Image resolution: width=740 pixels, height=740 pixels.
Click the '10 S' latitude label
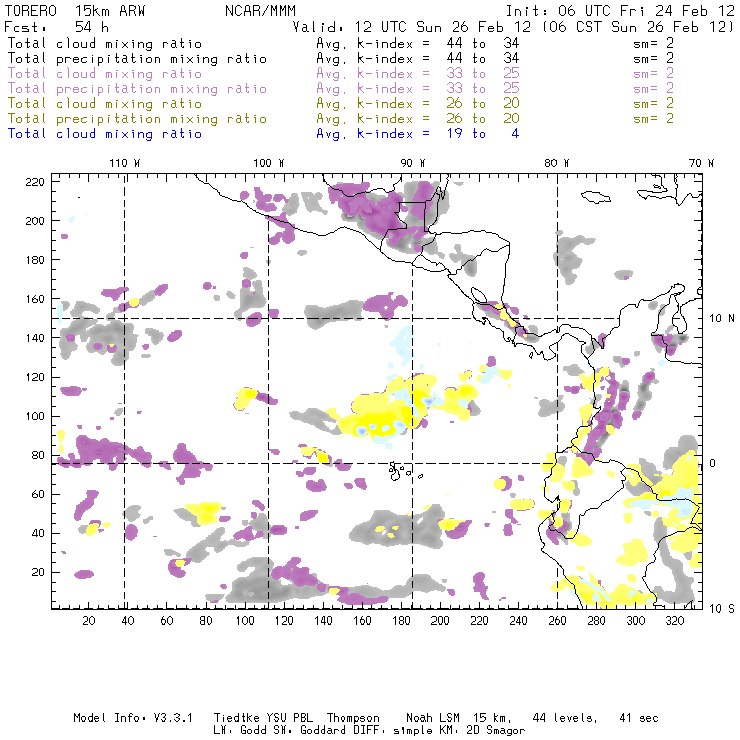tap(722, 609)
